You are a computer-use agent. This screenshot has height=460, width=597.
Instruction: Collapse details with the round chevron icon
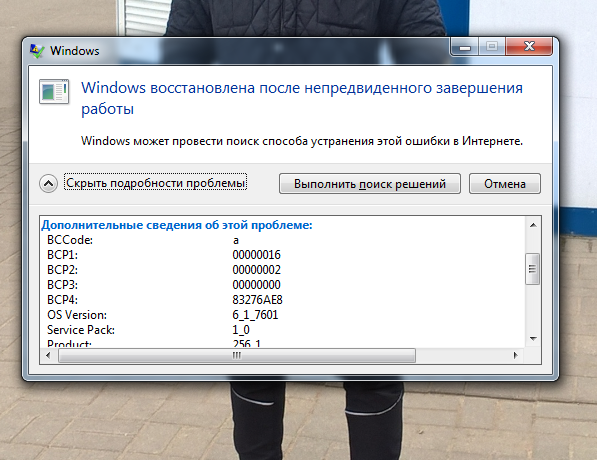click(x=48, y=184)
